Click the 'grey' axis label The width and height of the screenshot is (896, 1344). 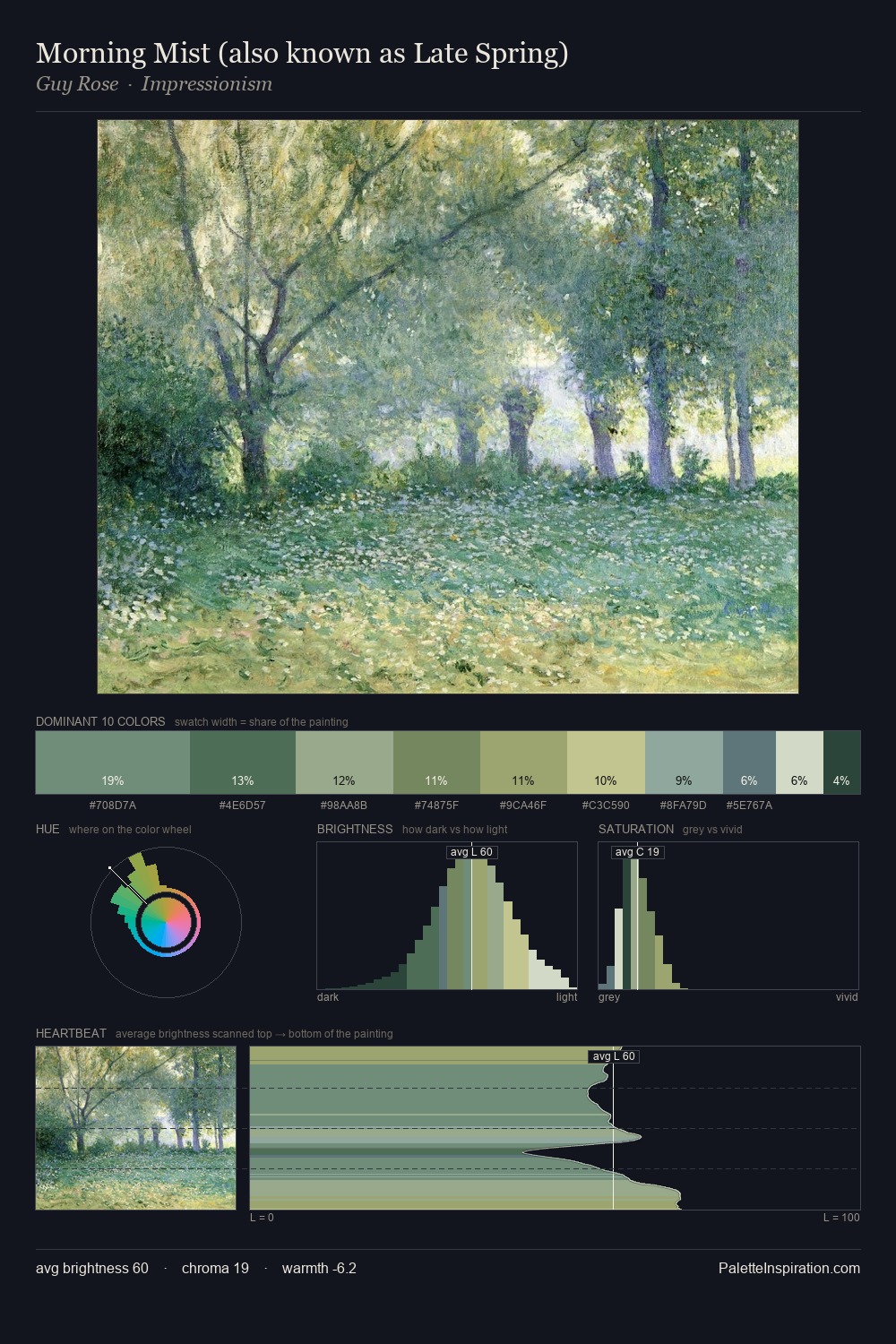click(x=609, y=997)
